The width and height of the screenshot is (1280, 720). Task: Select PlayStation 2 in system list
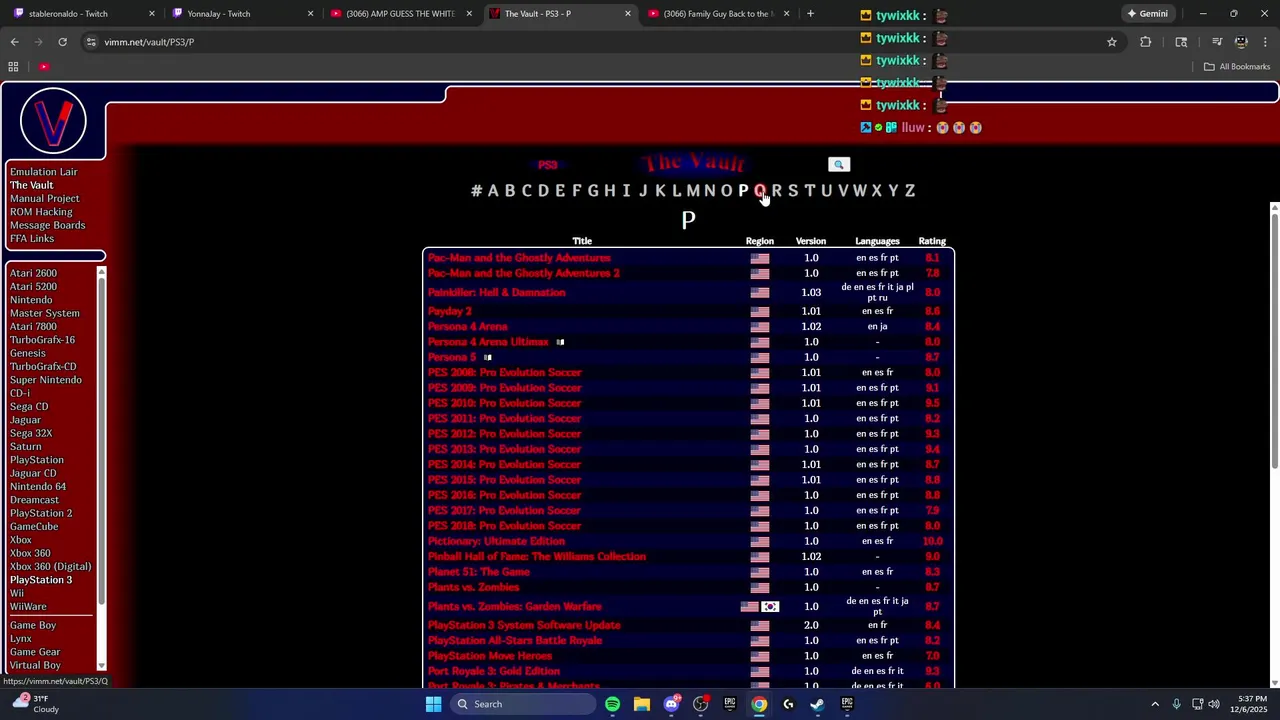point(40,513)
